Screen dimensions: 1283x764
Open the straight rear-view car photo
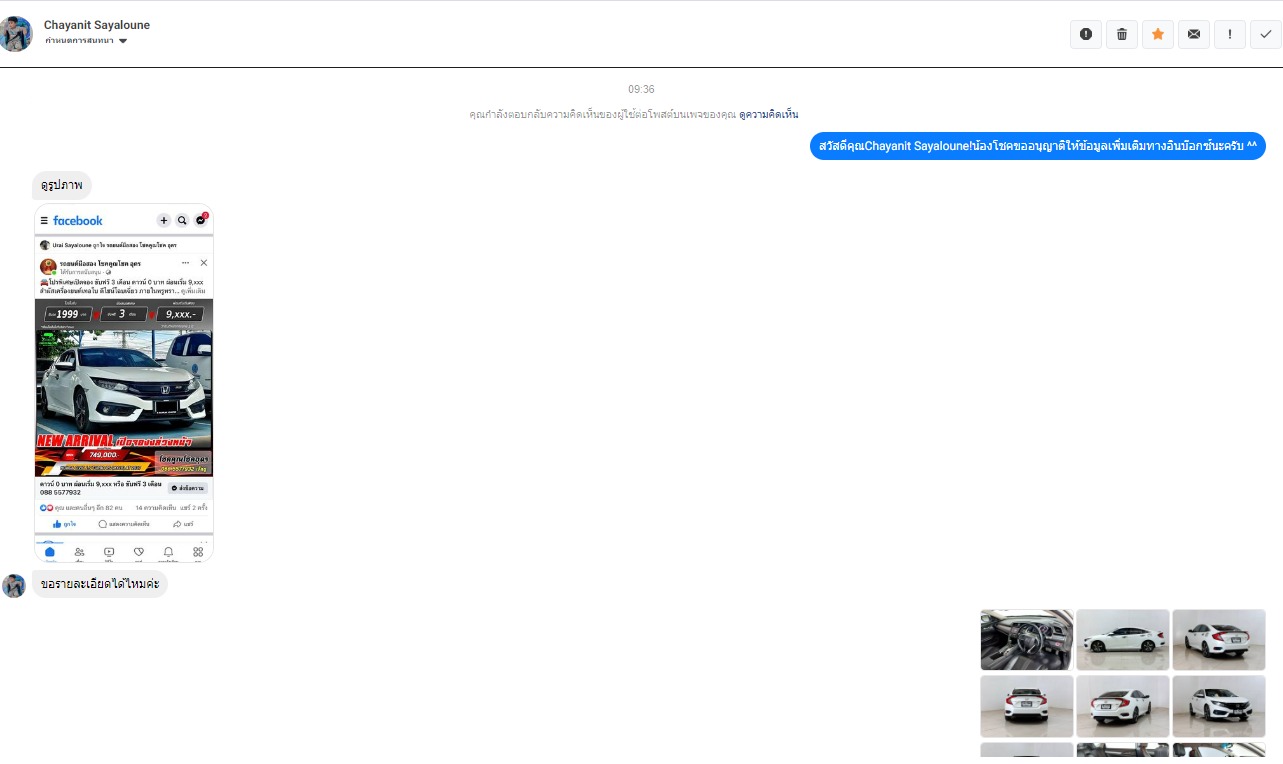coord(1027,706)
